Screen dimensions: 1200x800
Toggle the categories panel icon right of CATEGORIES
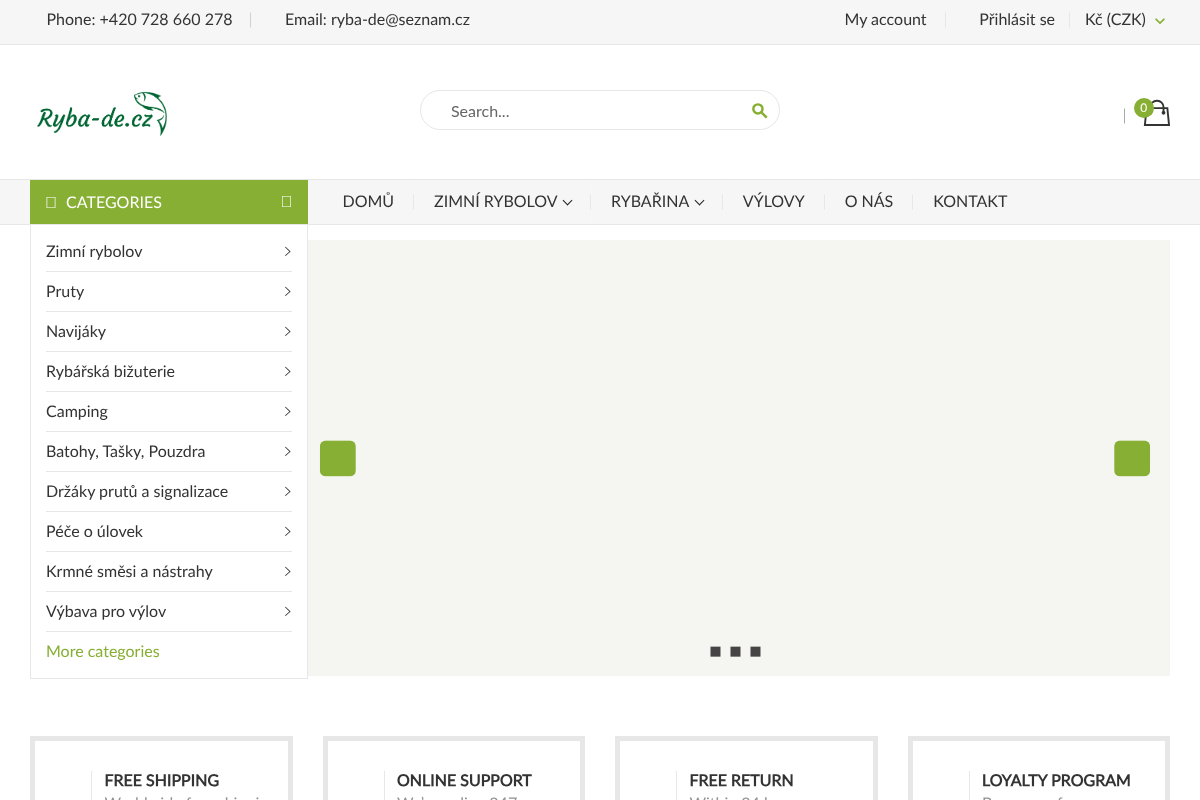click(x=287, y=201)
